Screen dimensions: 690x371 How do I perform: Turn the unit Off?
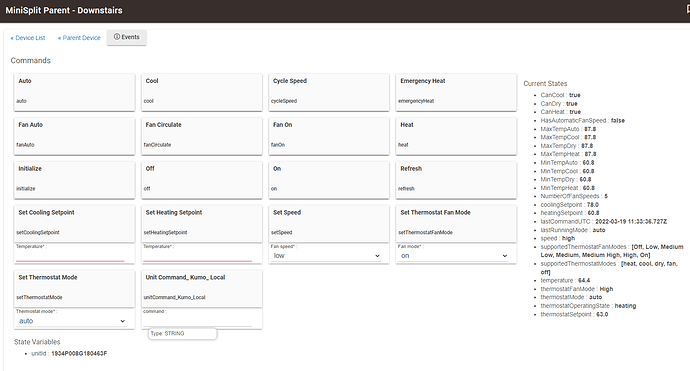[202, 180]
